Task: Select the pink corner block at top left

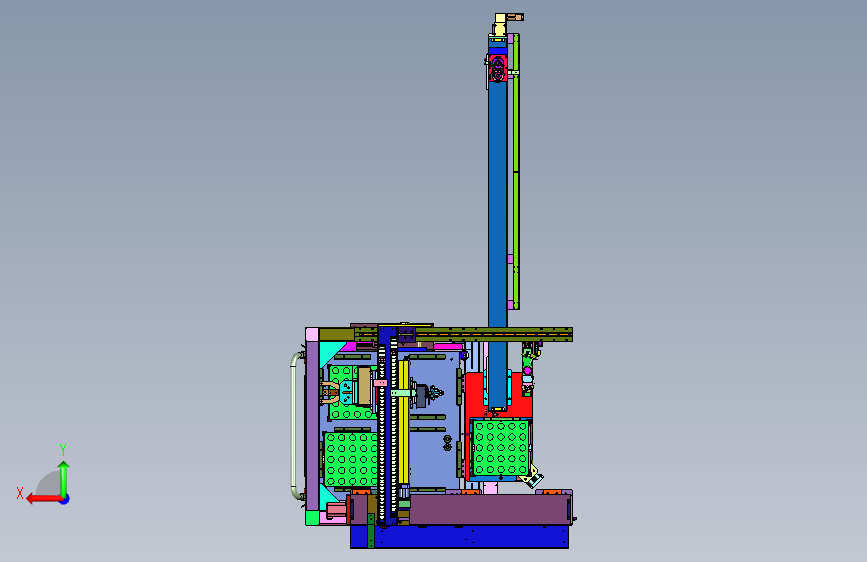Action: [x=312, y=335]
